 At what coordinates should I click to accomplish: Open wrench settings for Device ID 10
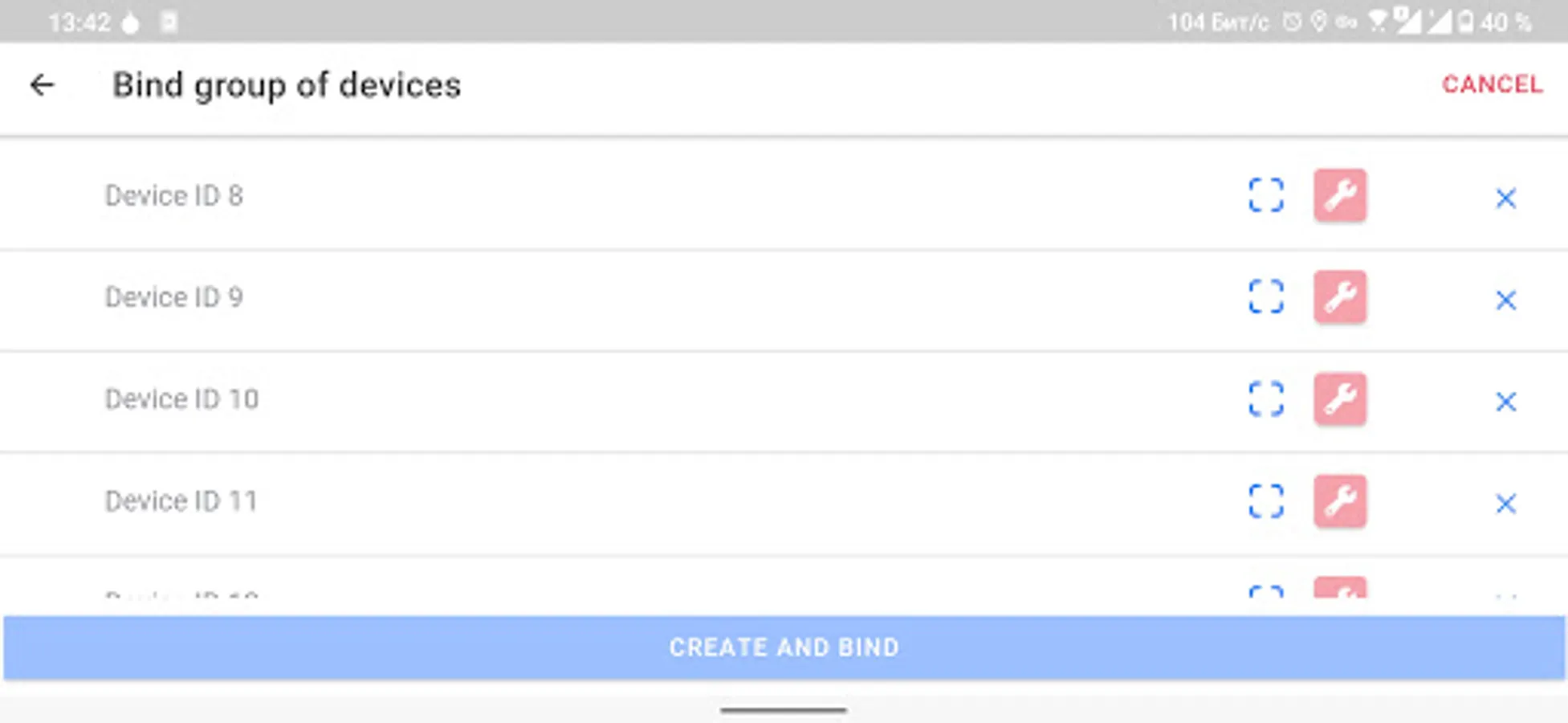point(1340,398)
